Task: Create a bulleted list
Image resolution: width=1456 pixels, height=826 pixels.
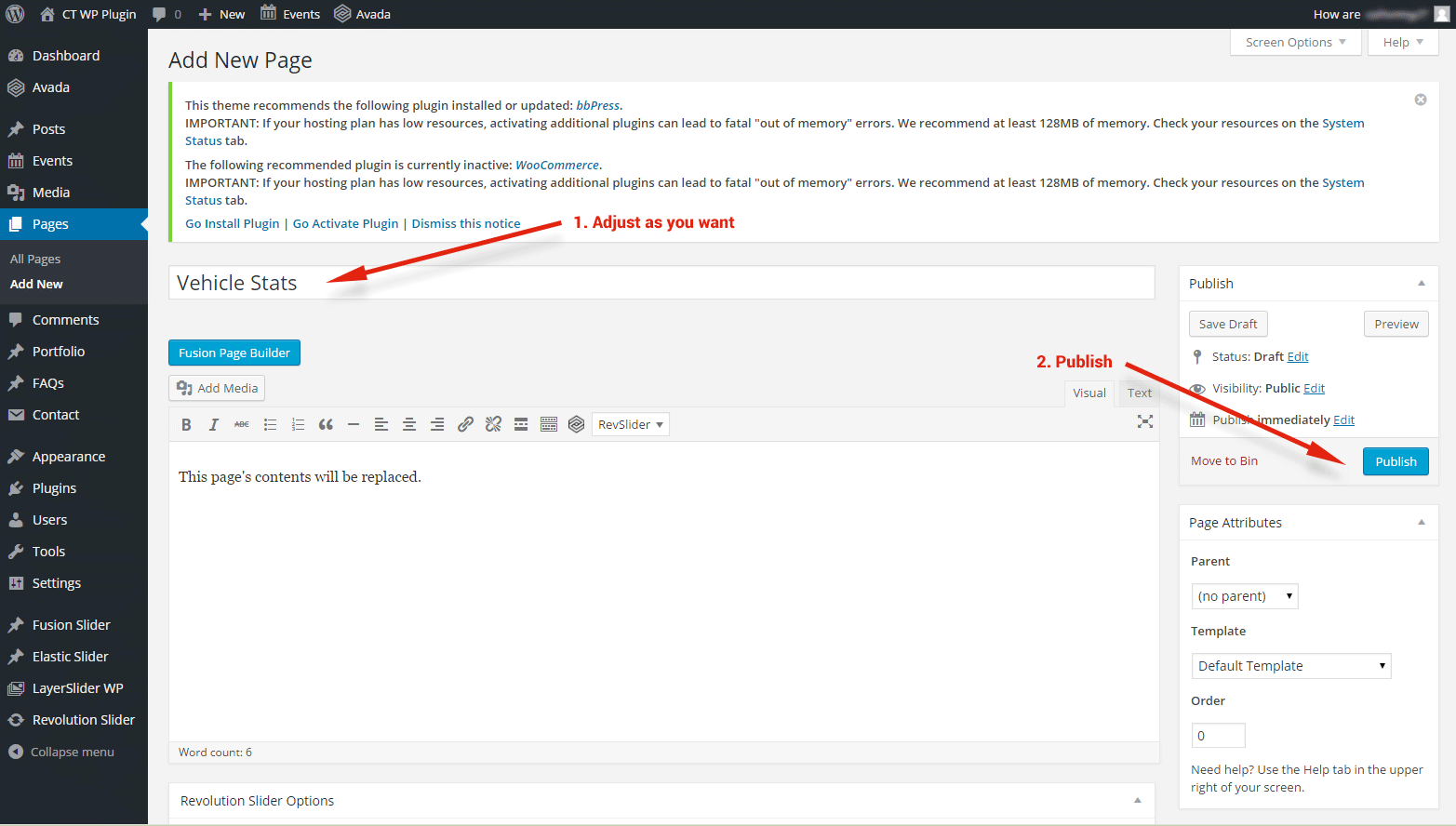Action: click(270, 424)
